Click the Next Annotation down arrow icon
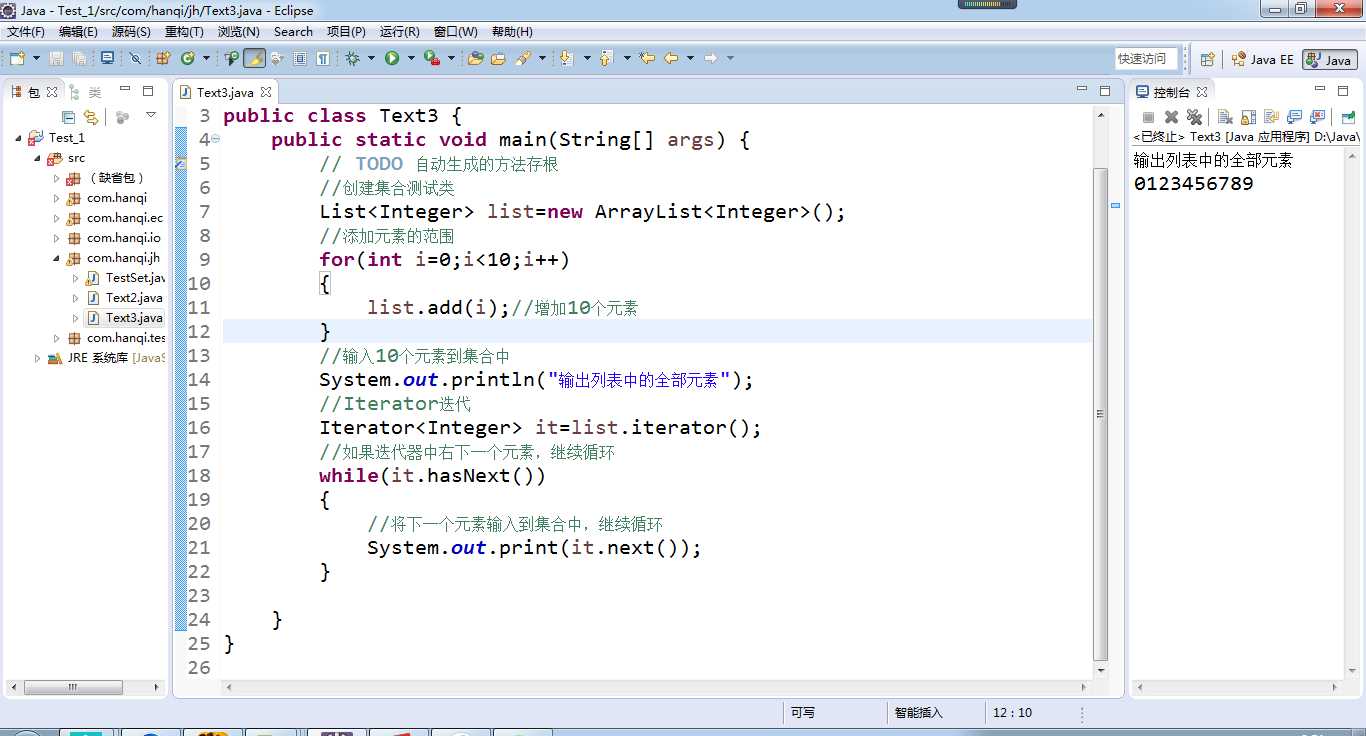Screen dimensions: 1366x736 tap(567, 59)
